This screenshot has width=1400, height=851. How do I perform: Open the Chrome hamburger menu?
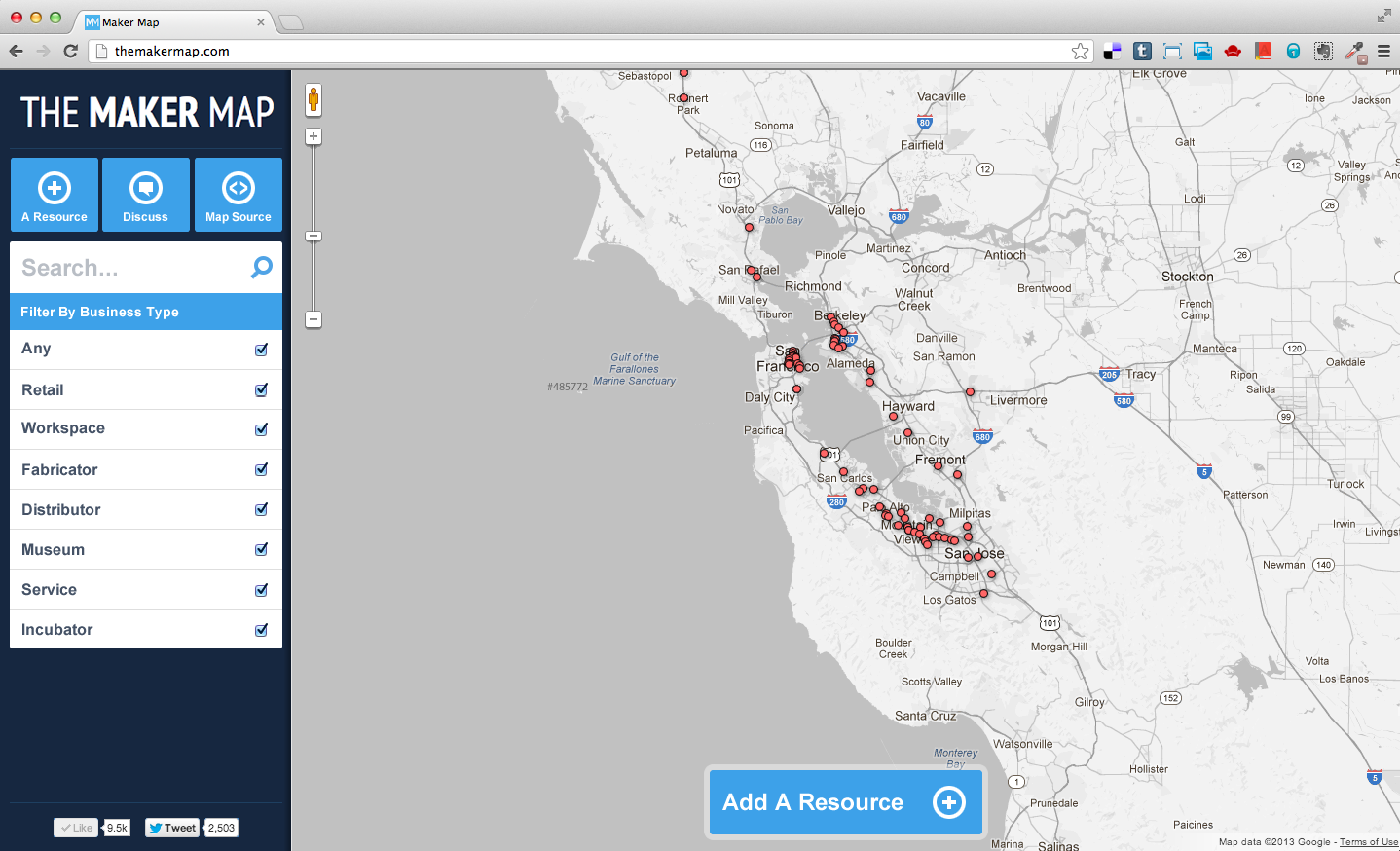tap(1383, 51)
